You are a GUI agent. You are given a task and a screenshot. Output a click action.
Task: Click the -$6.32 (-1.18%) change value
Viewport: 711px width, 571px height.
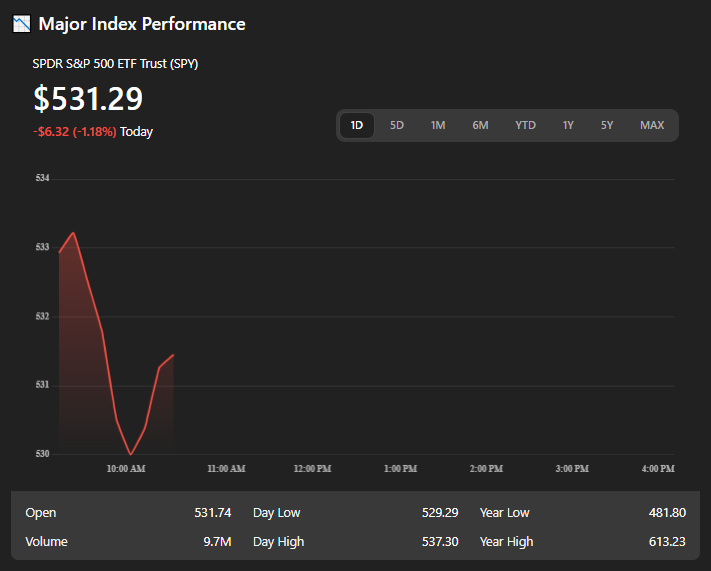pos(75,132)
